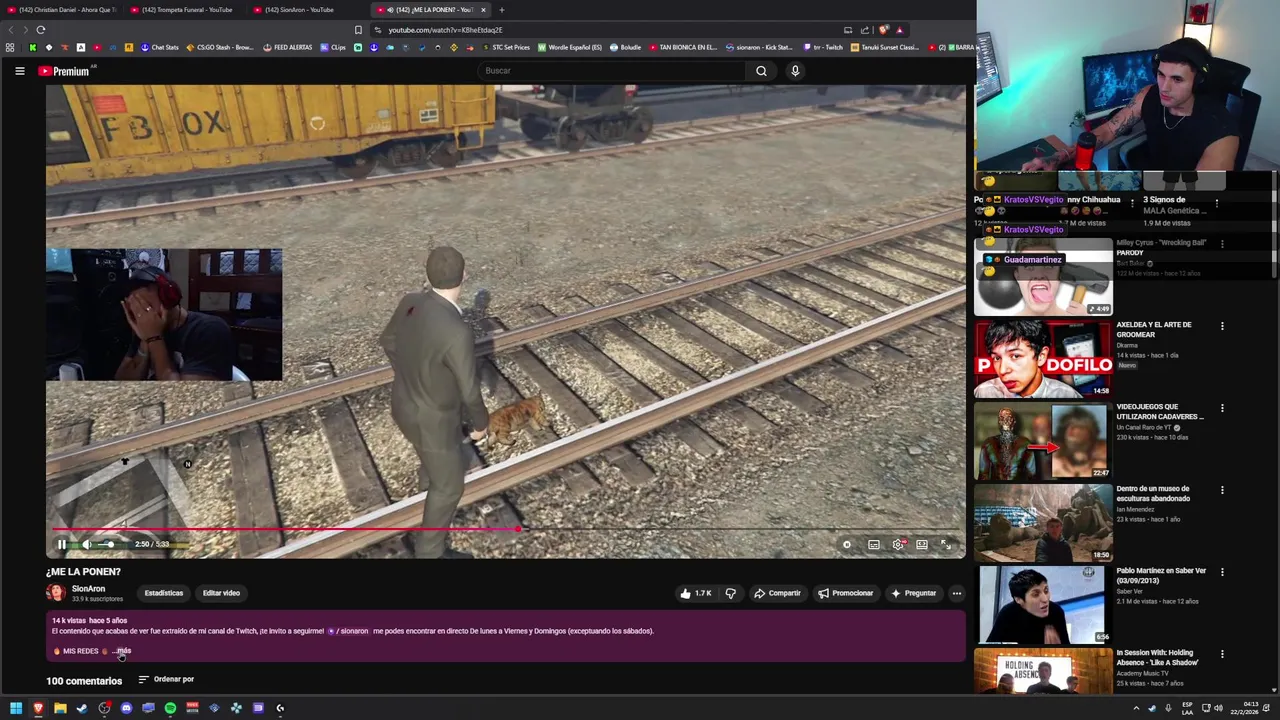Reload the page with the refresh icon
The width and height of the screenshot is (1280, 720).
click(x=40, y=30)
